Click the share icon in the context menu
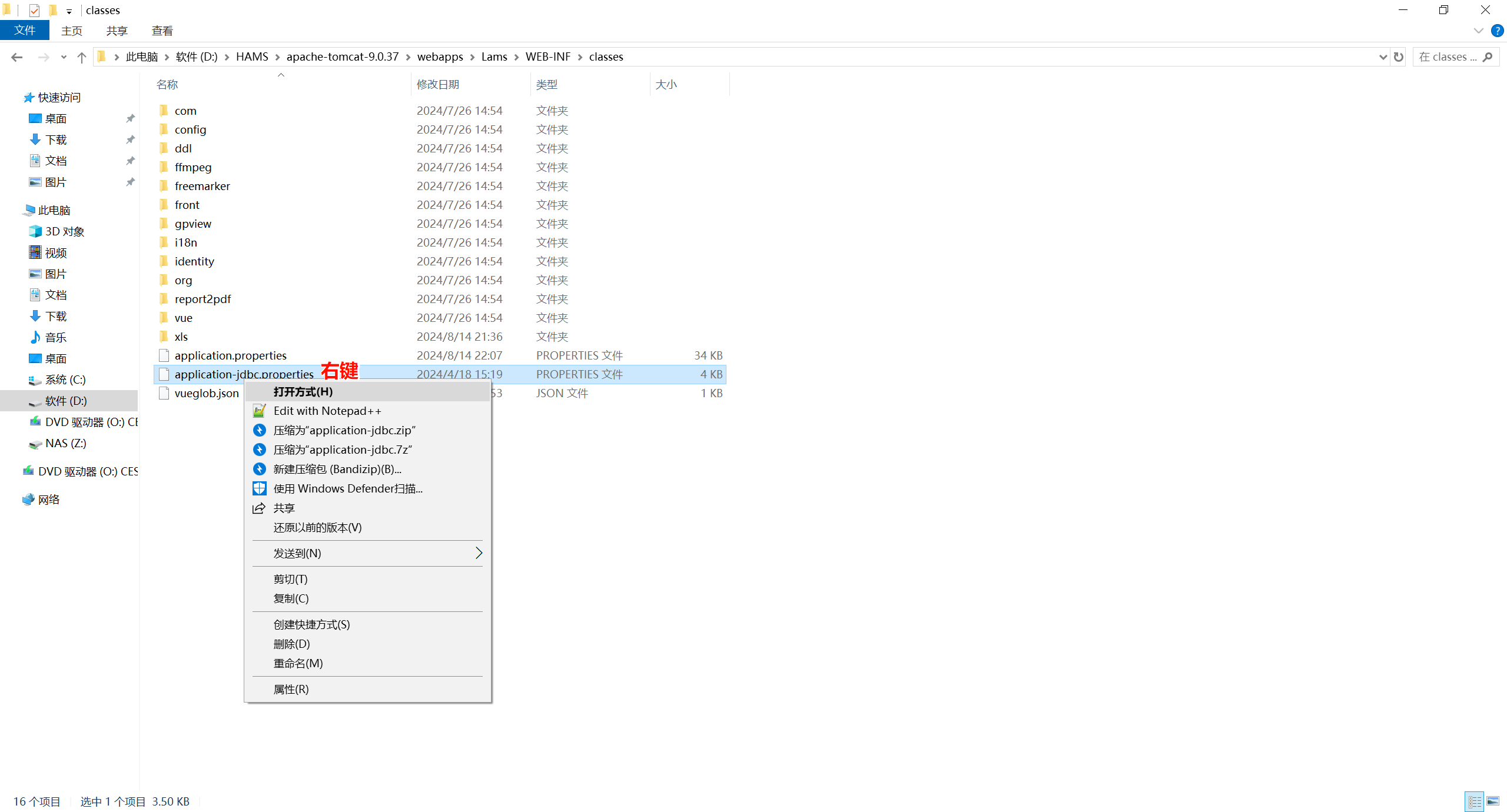Screen dimensions: 1507x812 pos(259,508)
